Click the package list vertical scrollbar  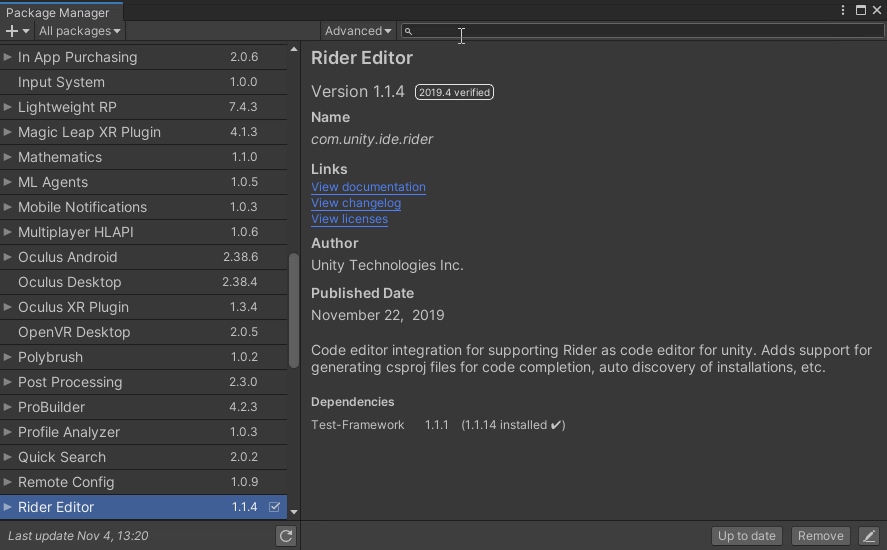click(x=294, y=310)
